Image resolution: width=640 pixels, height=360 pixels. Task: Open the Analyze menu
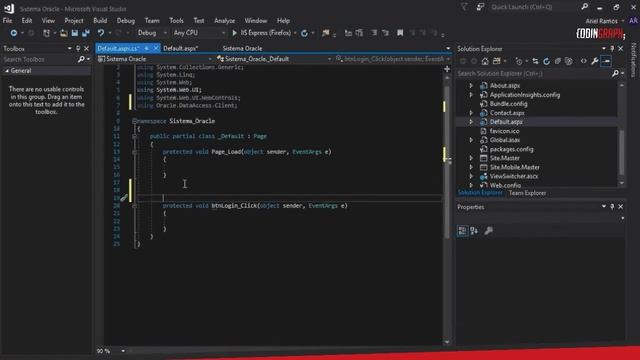pyautogui.click(x=224, y=20)
